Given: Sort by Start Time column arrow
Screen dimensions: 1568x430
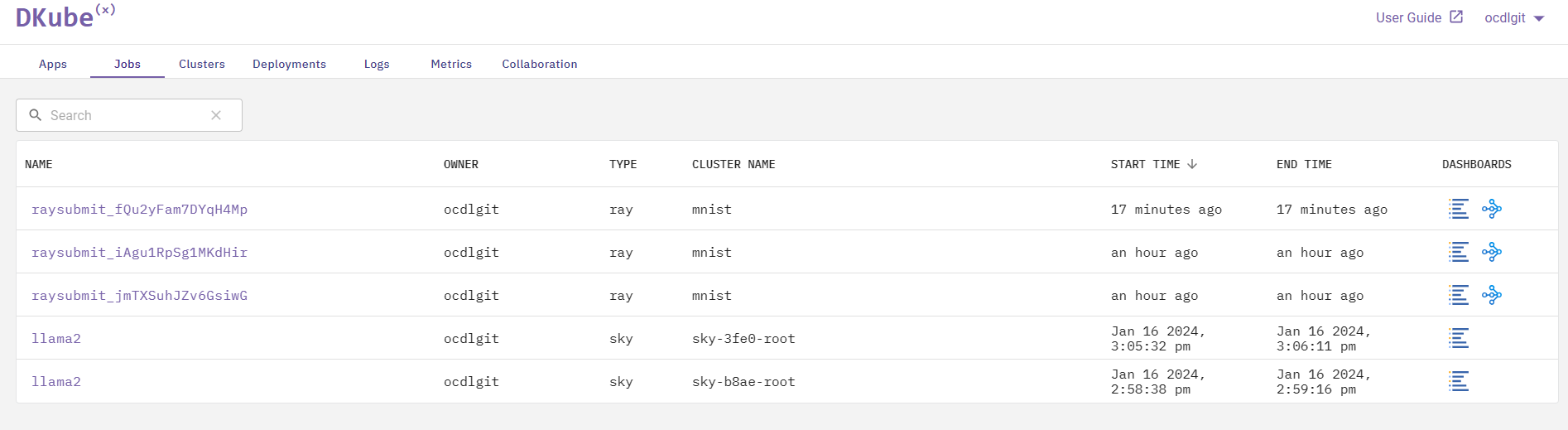Looking at the screenshot, I should [1192, 164].
